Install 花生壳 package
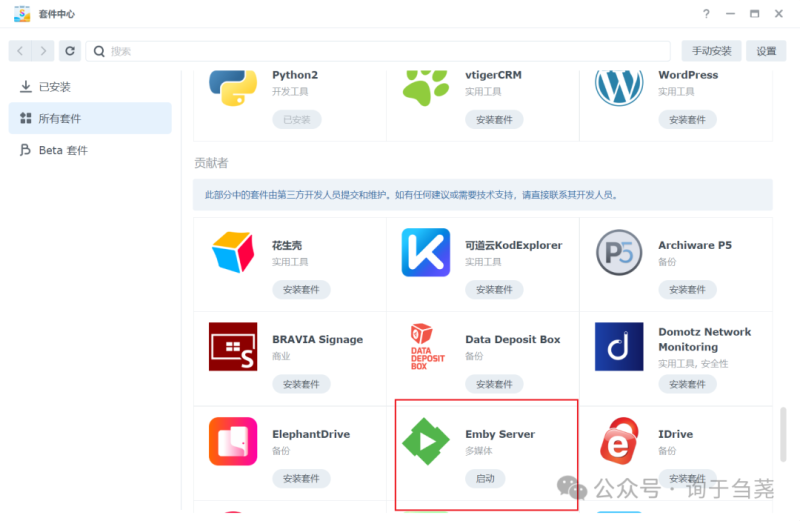 301,290
